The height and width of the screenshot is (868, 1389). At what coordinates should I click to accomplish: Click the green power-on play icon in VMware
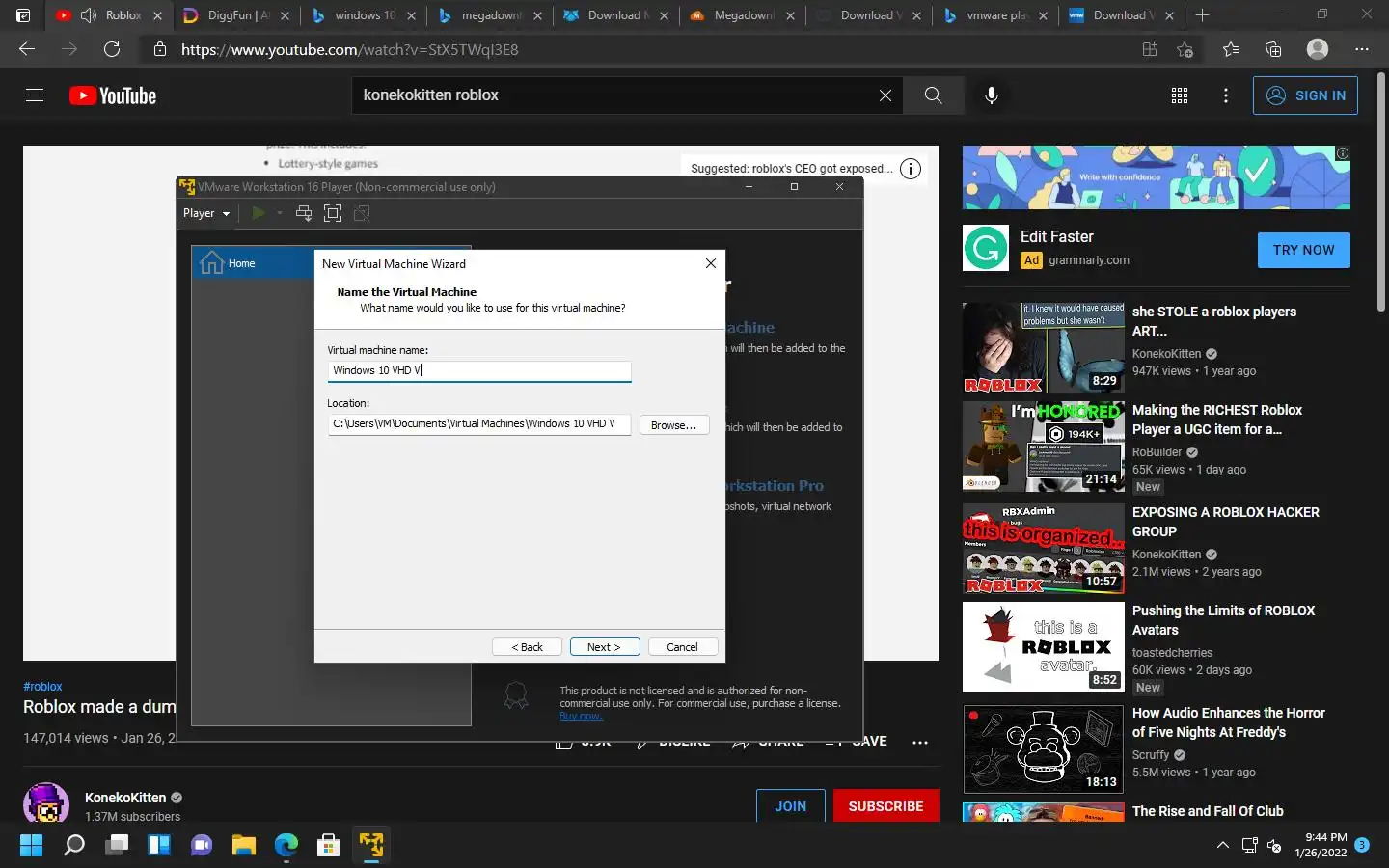point(259,213)
